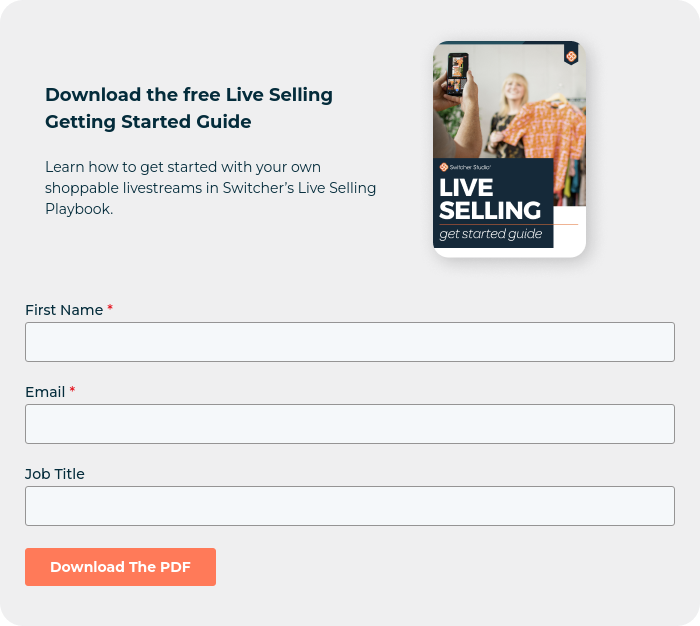Click the smartphone shown in the cover photo
The width and height of the screenshot is (700, 626).
tap(459, 74)
